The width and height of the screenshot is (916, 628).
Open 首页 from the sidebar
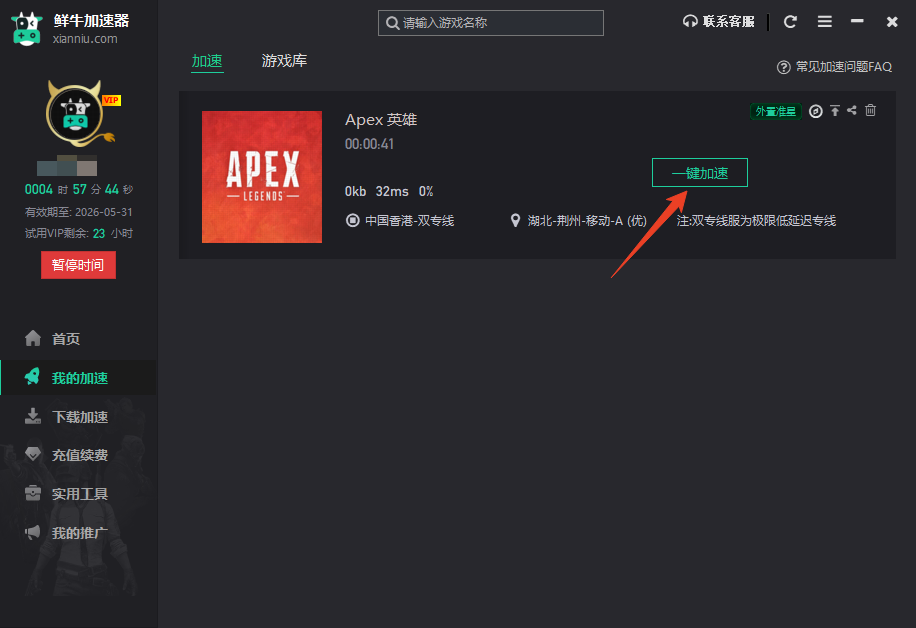pyautogui.click(x=79, y=339)
